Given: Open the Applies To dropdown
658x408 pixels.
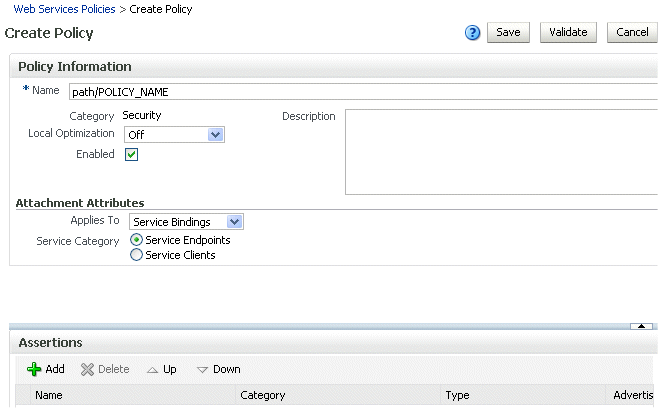Looking at the screenshot, I should click(x=186, y=222).
